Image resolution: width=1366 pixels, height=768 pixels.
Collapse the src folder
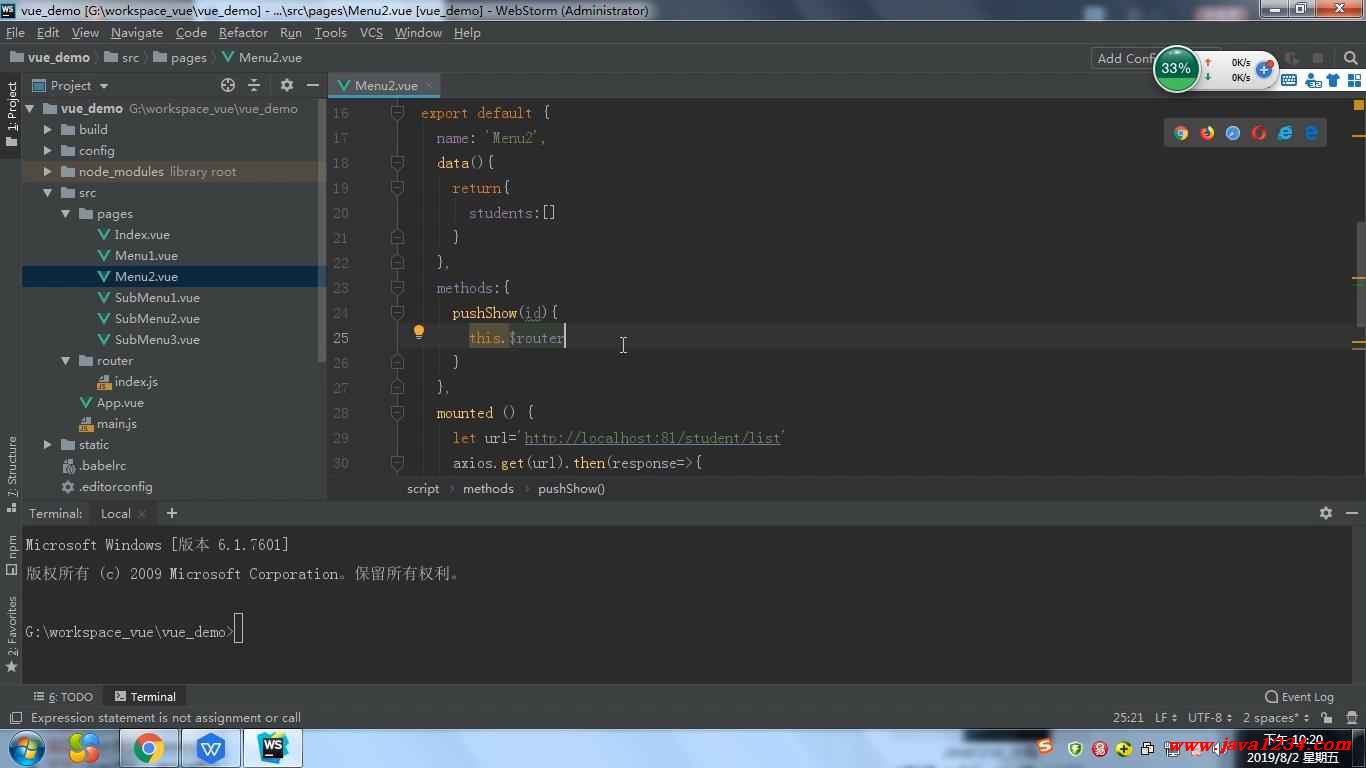pyautogui.click(x=47, y=193)
